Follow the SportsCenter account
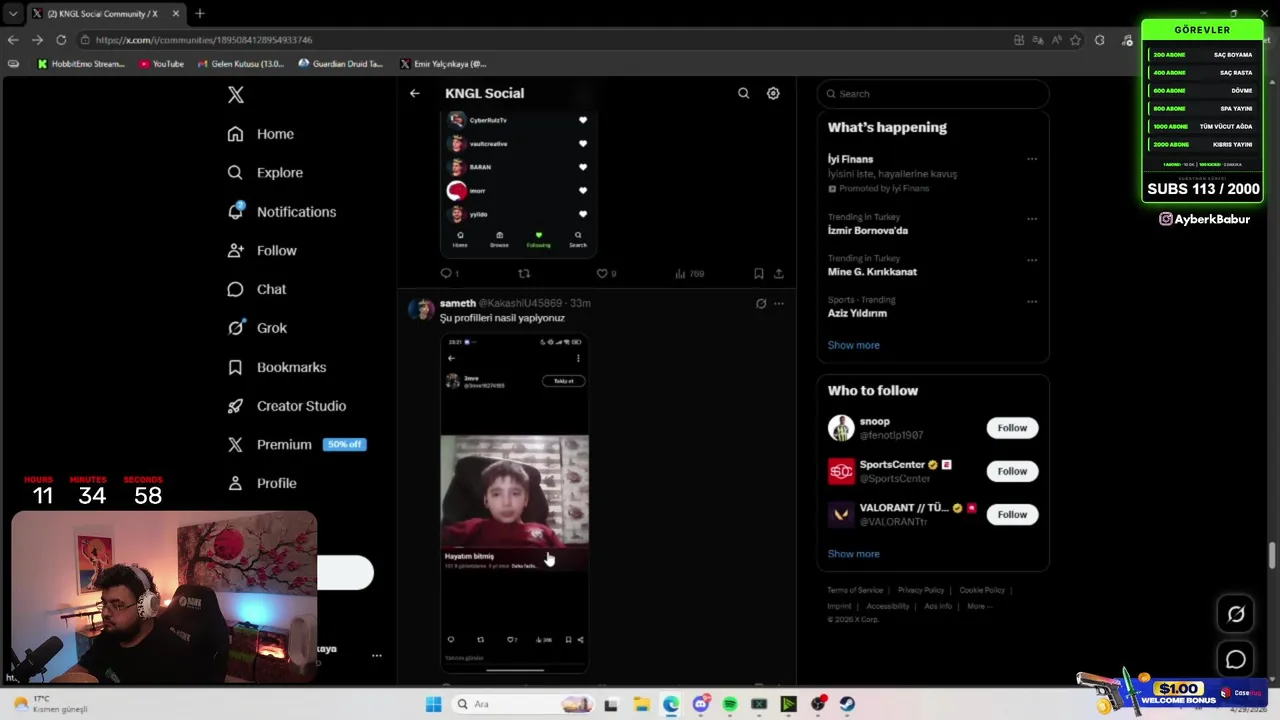This screenshot has height=720, width=1280. click(x=1012, y=471)
